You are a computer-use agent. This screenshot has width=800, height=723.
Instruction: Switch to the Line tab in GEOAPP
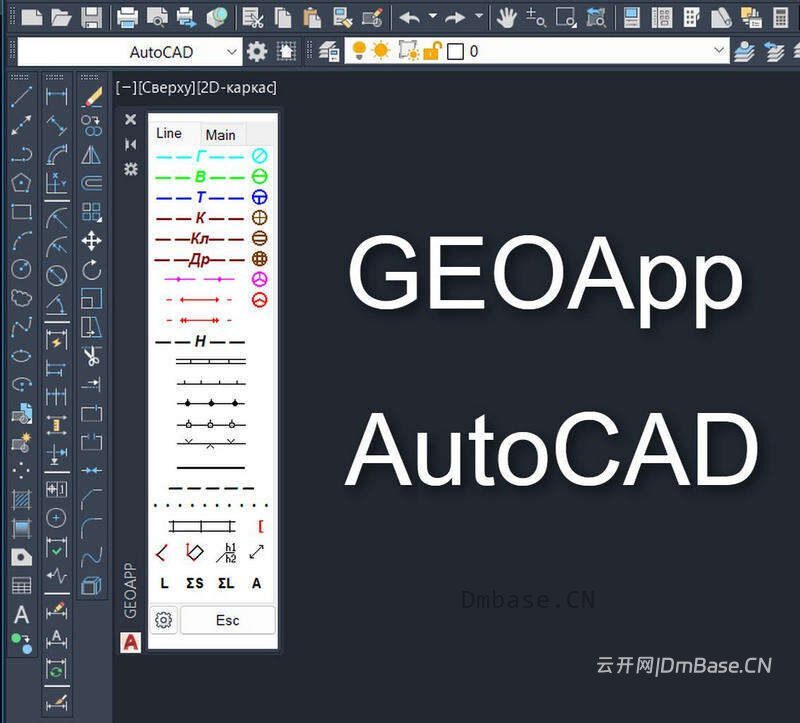[x=169, y=134]
